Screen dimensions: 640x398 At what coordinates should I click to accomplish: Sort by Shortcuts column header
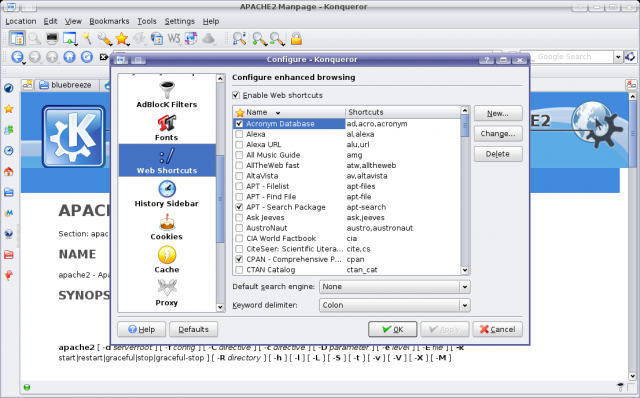coord(402,112)
